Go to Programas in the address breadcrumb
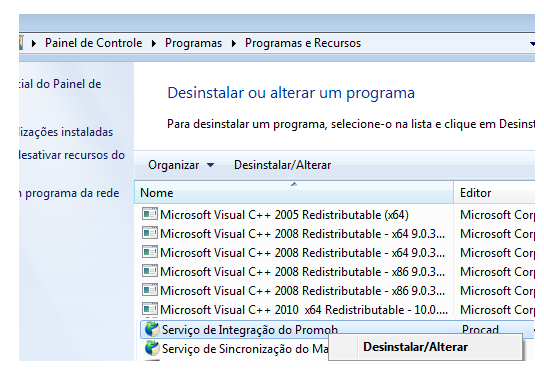Screen dimensions: 544x370 [193, 43]
